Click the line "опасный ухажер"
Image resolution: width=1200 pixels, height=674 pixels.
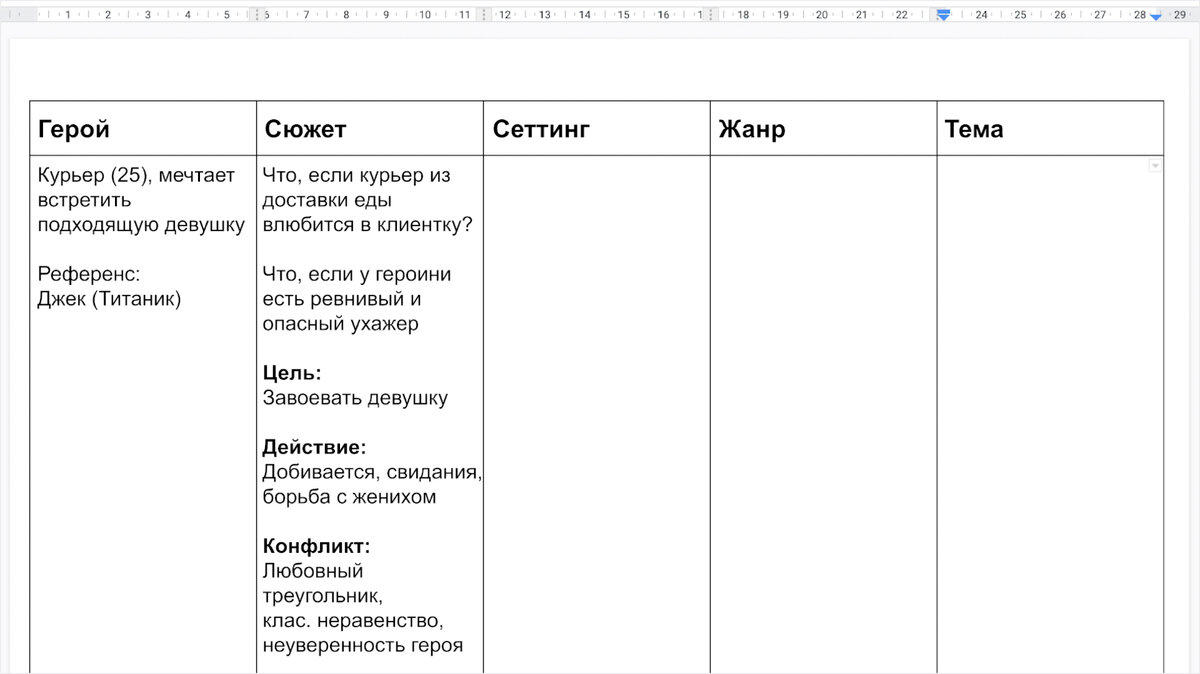pos(340,324)
